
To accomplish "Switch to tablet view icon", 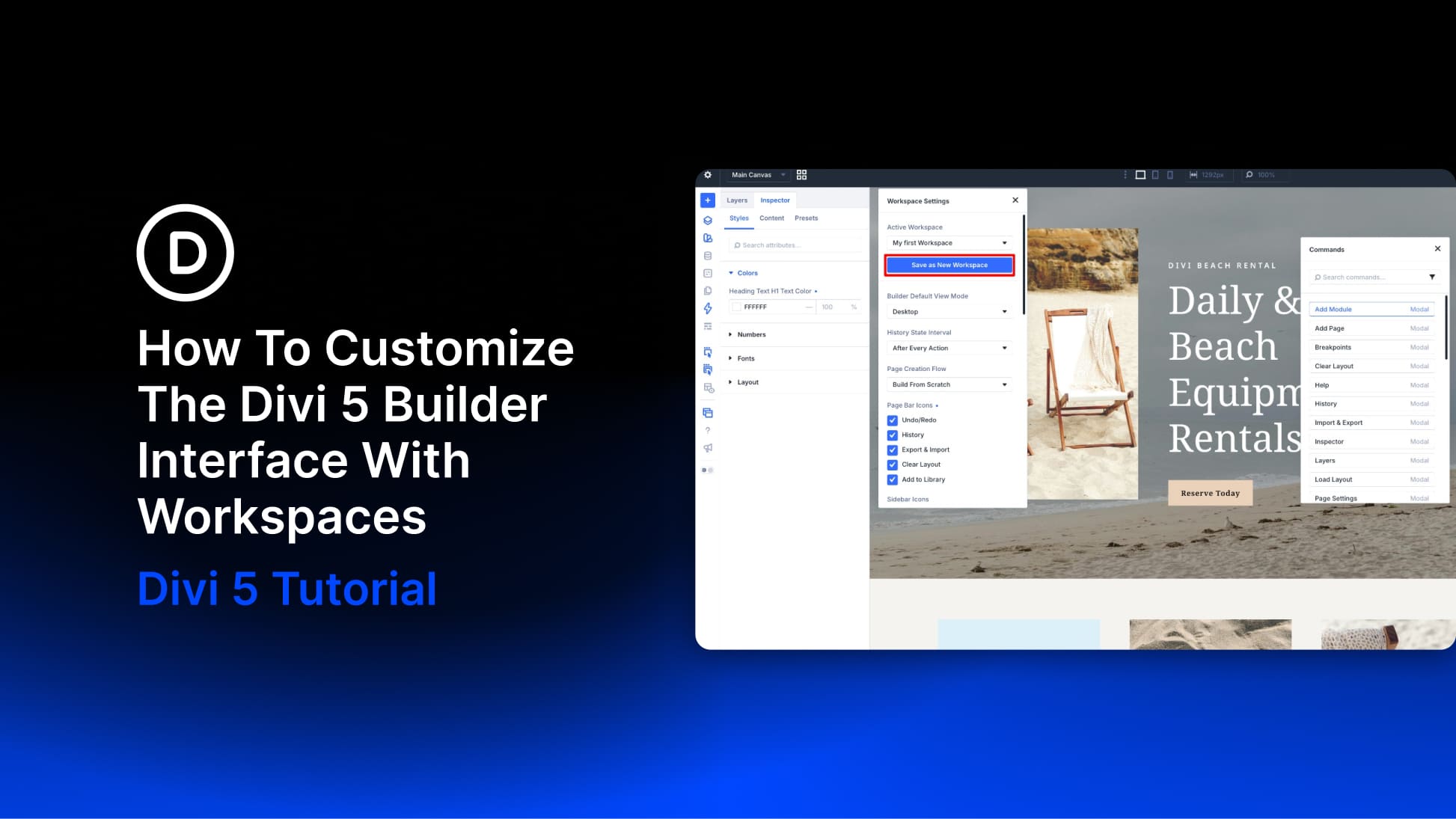I will pyautogui.click(x=1155, y=175).
